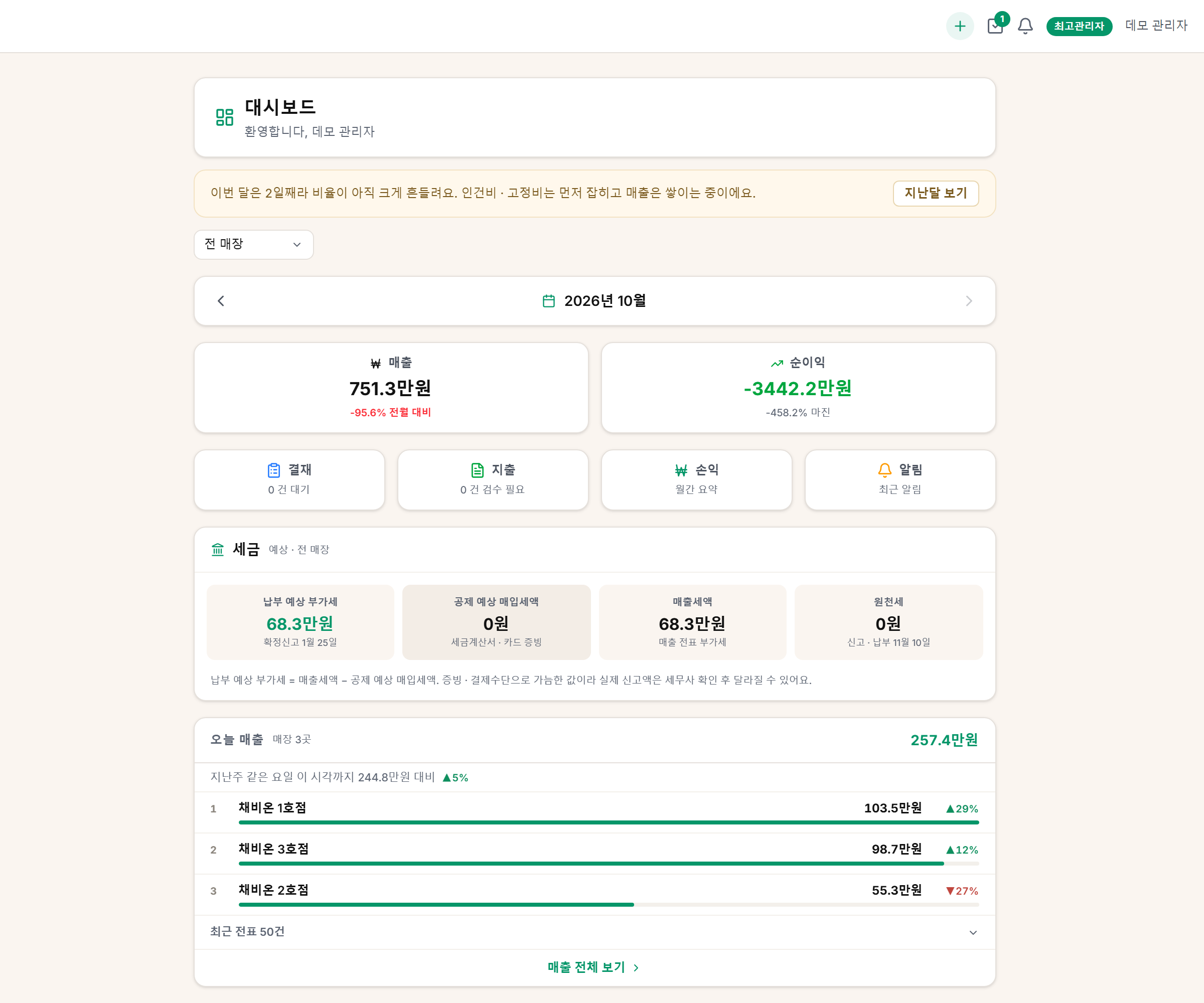Click the ▼27% change for 채비온 2호점

[962, 891]
